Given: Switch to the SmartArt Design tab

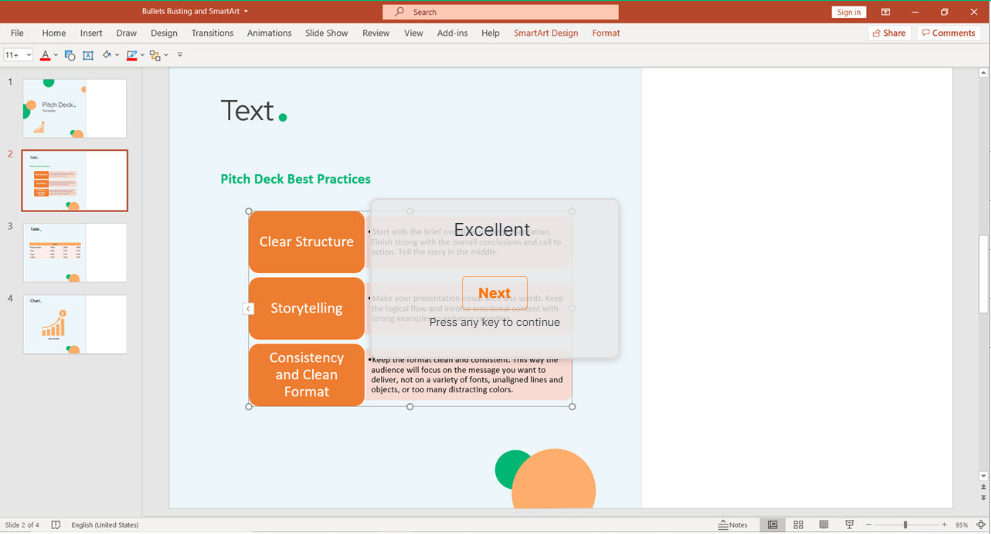Looking at the screenshot, I should click(x=546, y=33).
